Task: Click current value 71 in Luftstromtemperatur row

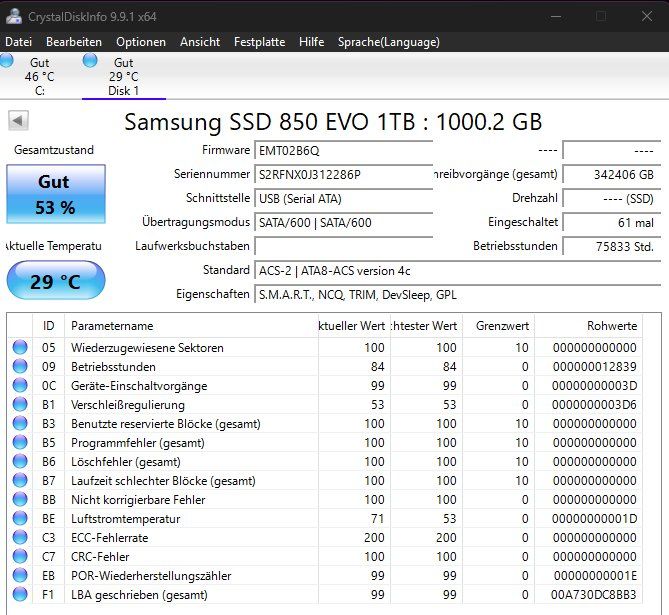Action: click(x=378, y=519)
